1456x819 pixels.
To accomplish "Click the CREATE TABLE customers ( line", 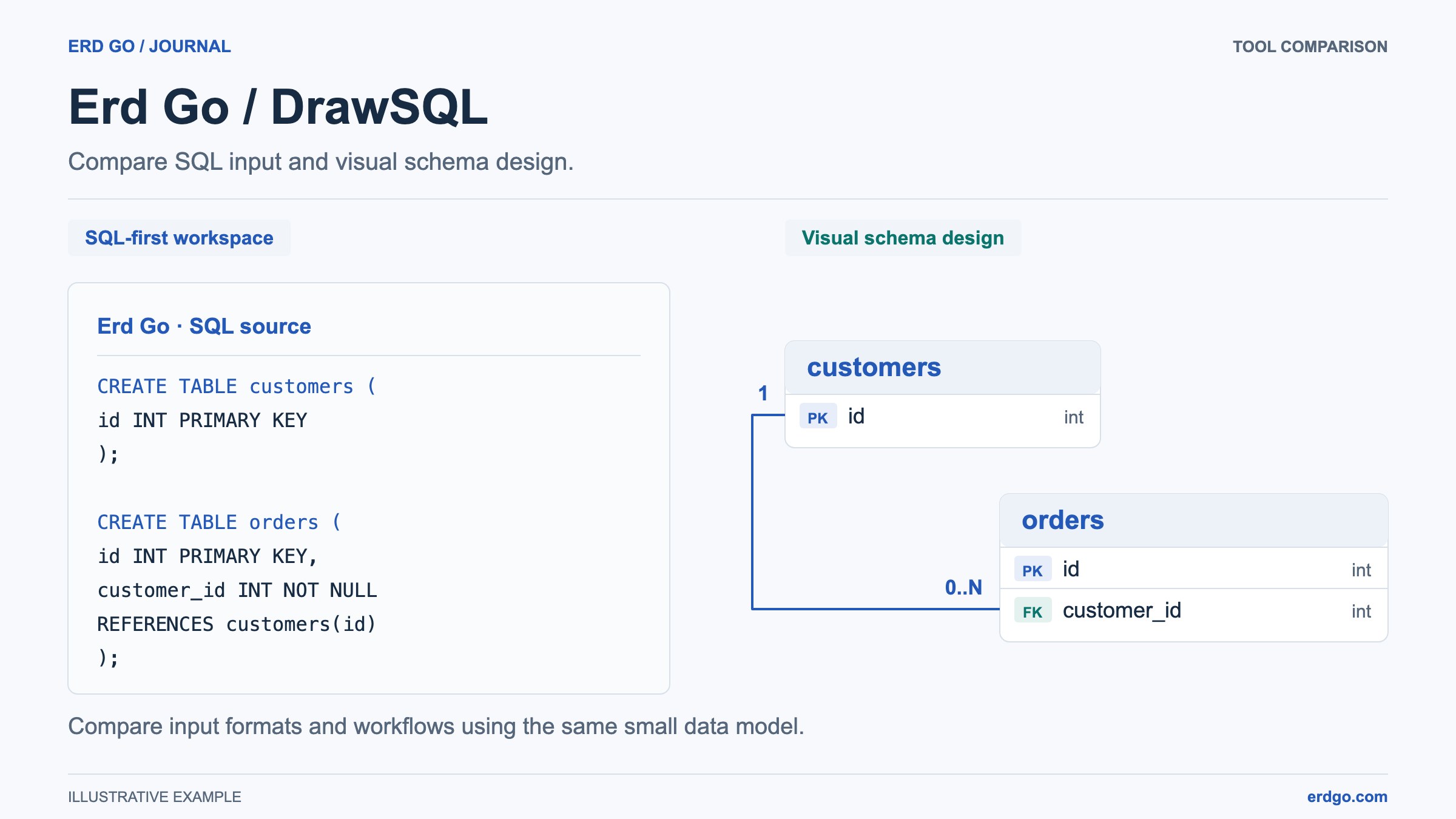I will click(237, 386).
